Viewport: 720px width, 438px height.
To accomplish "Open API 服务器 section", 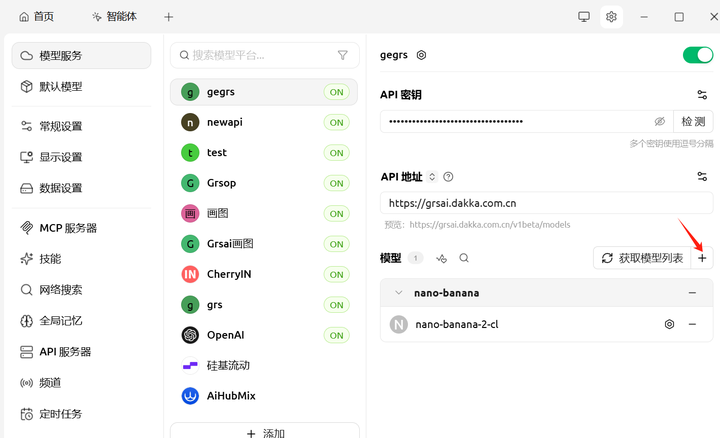I will point(81,352).
